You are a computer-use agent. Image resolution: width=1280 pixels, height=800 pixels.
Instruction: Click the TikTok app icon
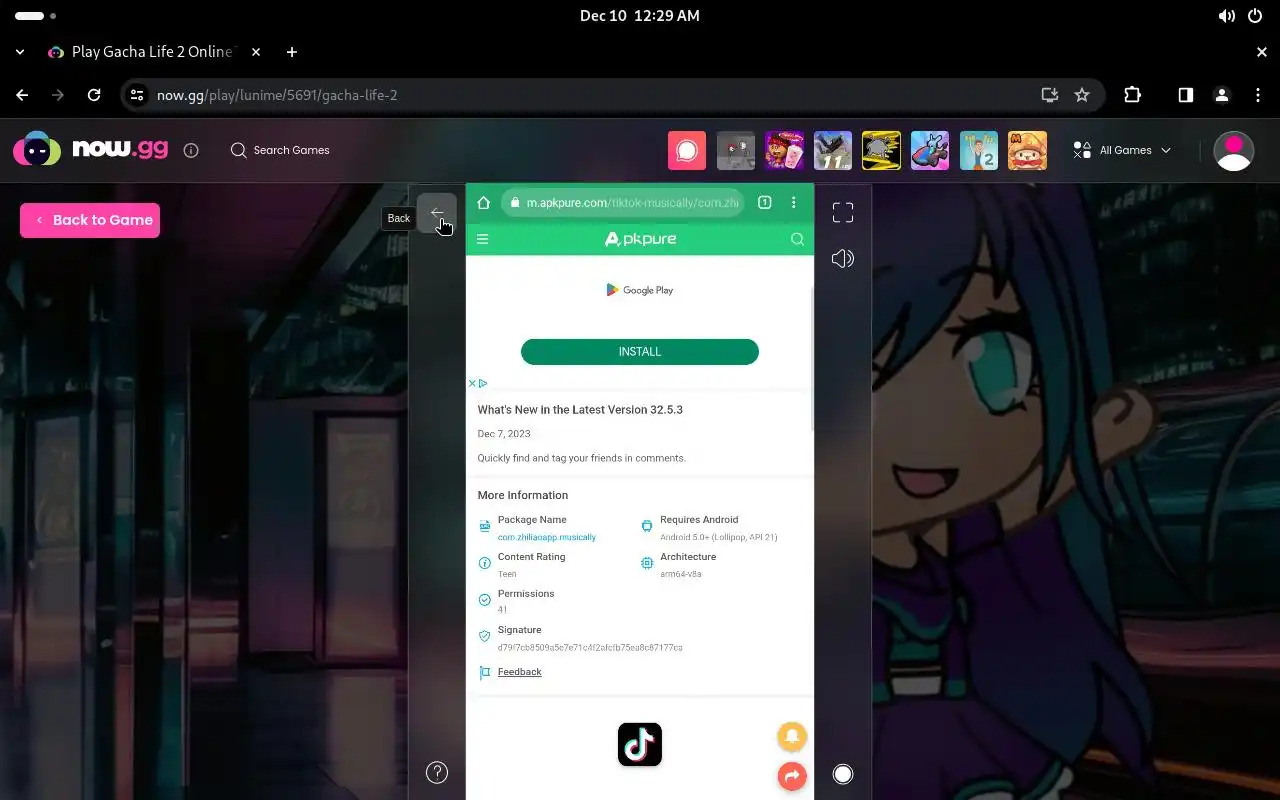pos(640,745)
